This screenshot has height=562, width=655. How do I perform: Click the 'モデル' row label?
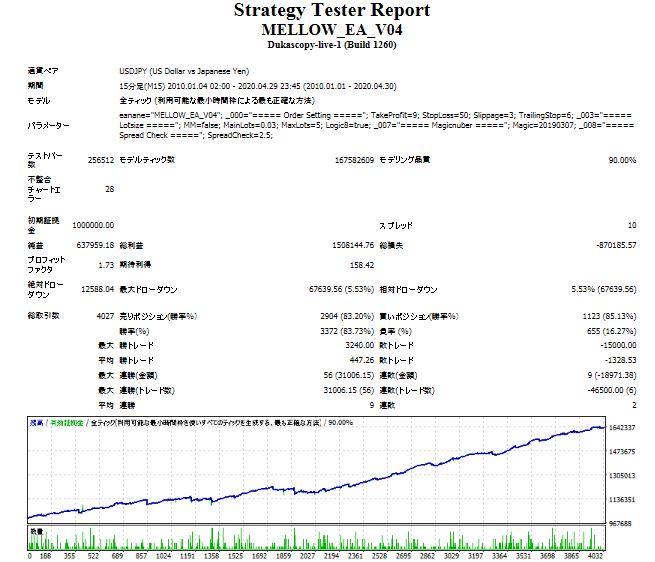pyautogui.click(x=39, y=101)
